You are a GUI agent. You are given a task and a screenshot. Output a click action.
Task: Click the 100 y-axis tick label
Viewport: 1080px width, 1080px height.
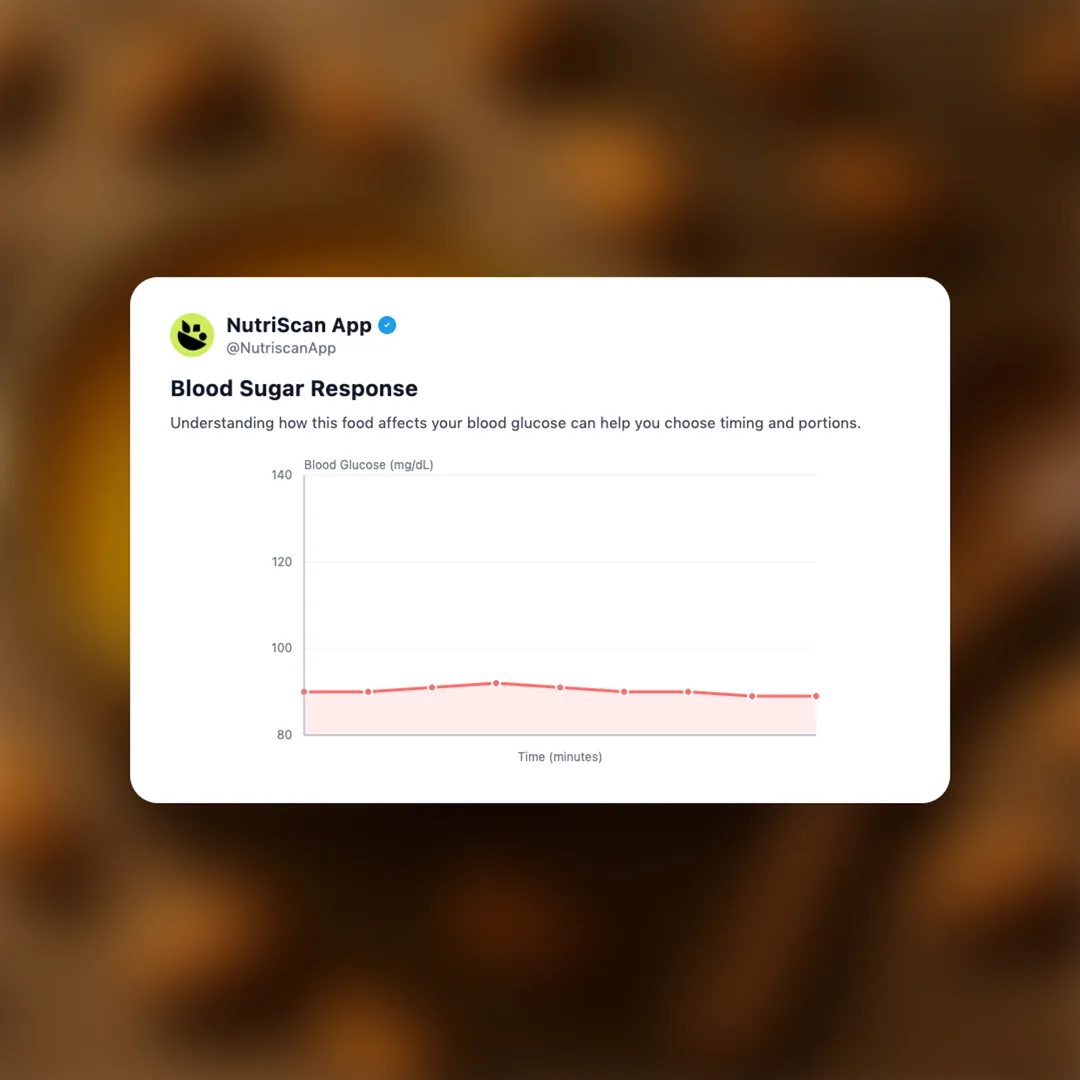(x=281, y=648)
